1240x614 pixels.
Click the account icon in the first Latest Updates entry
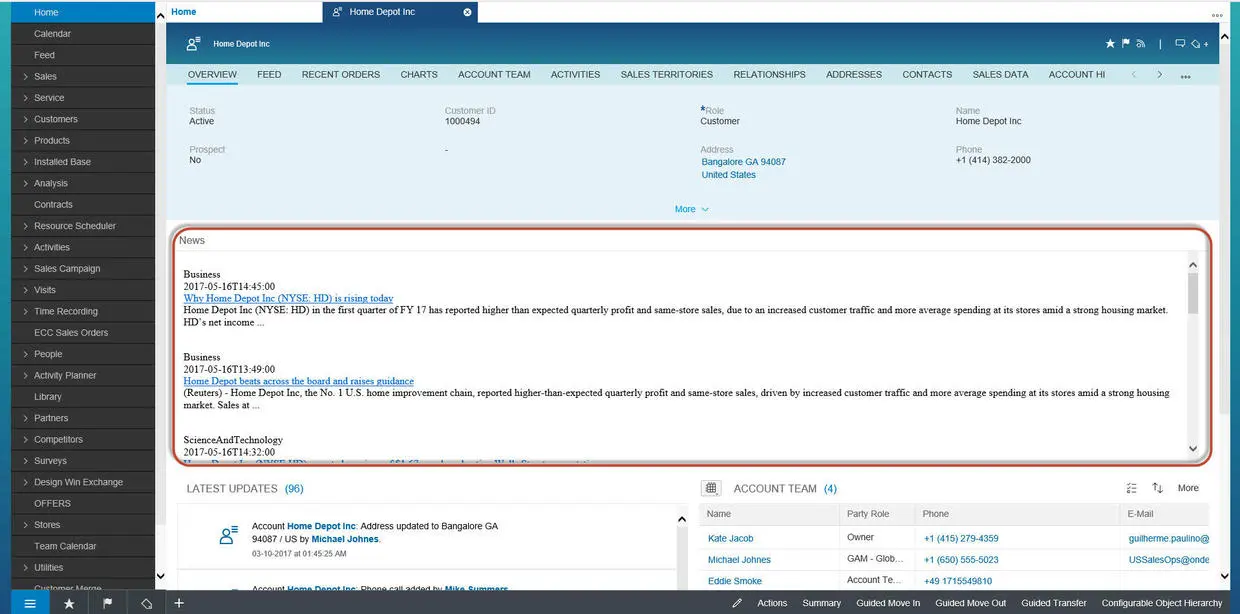point(228,535)
